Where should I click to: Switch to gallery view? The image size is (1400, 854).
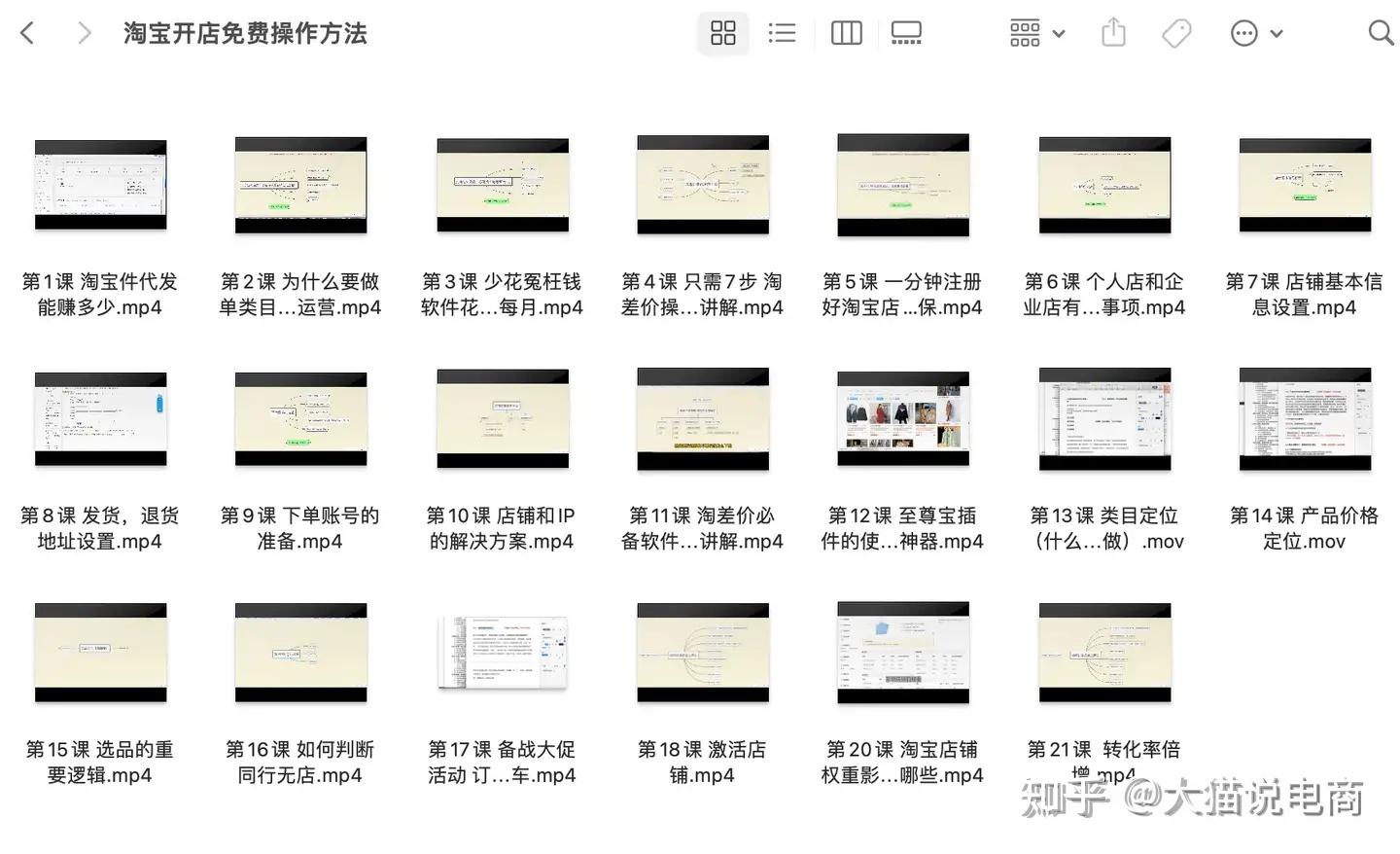tap(906, 33)
